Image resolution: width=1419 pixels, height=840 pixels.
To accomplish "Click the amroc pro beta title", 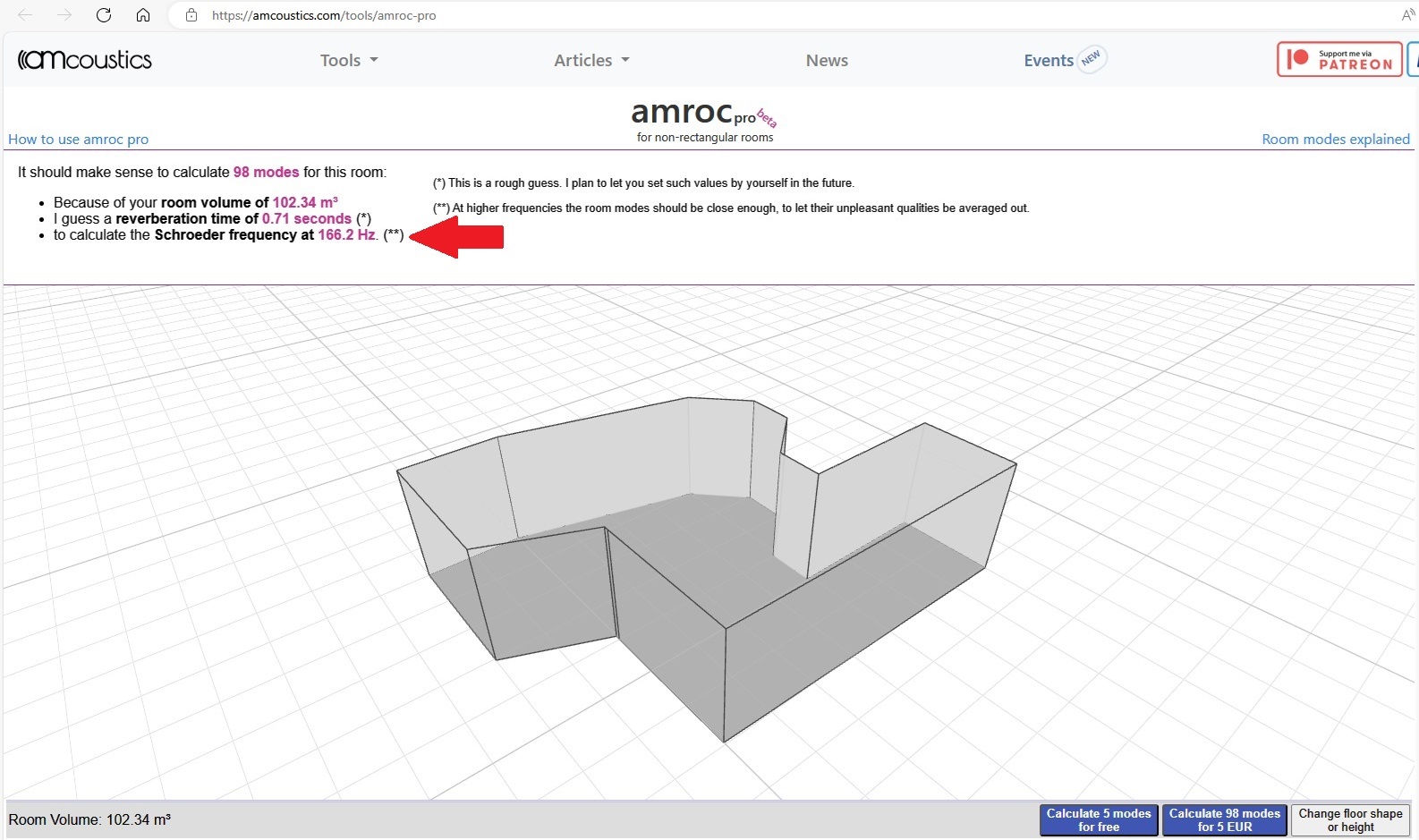I will pyautogui.click(x=704, y=114).
